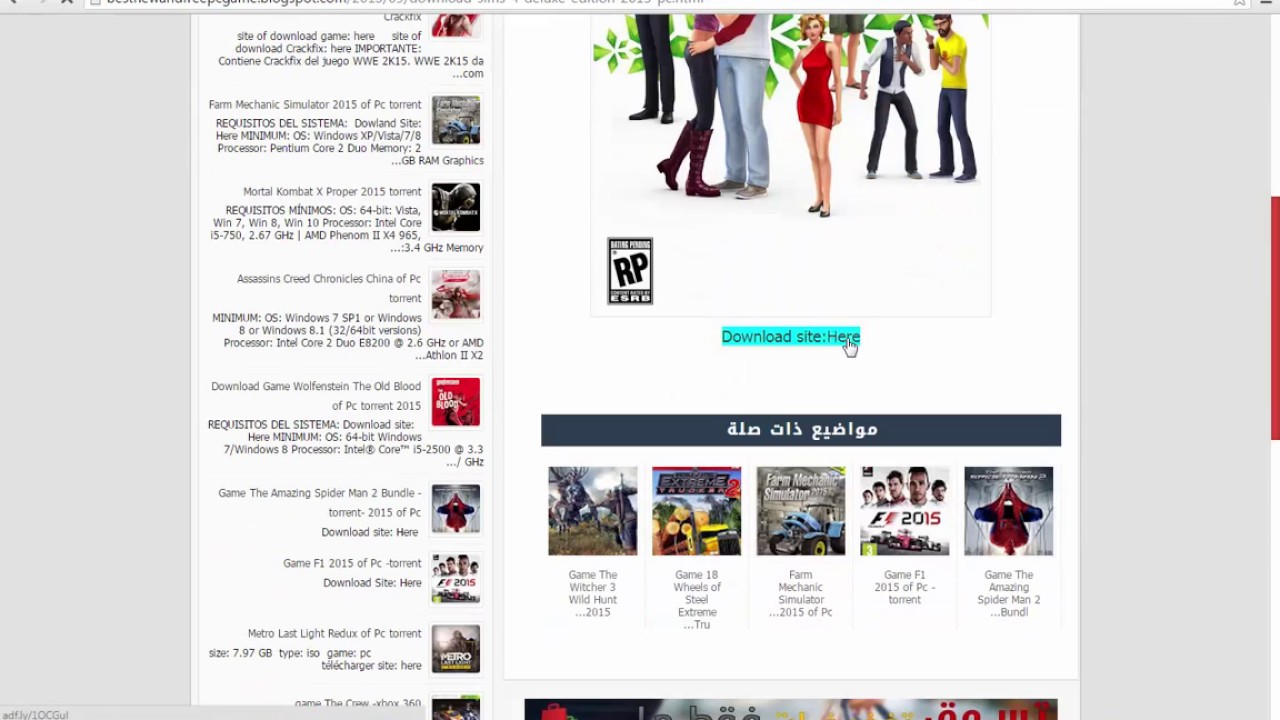Click Game The Witcher 3 Wild Hunt caption
1280x720 pixels.
(x=593, y=594)
